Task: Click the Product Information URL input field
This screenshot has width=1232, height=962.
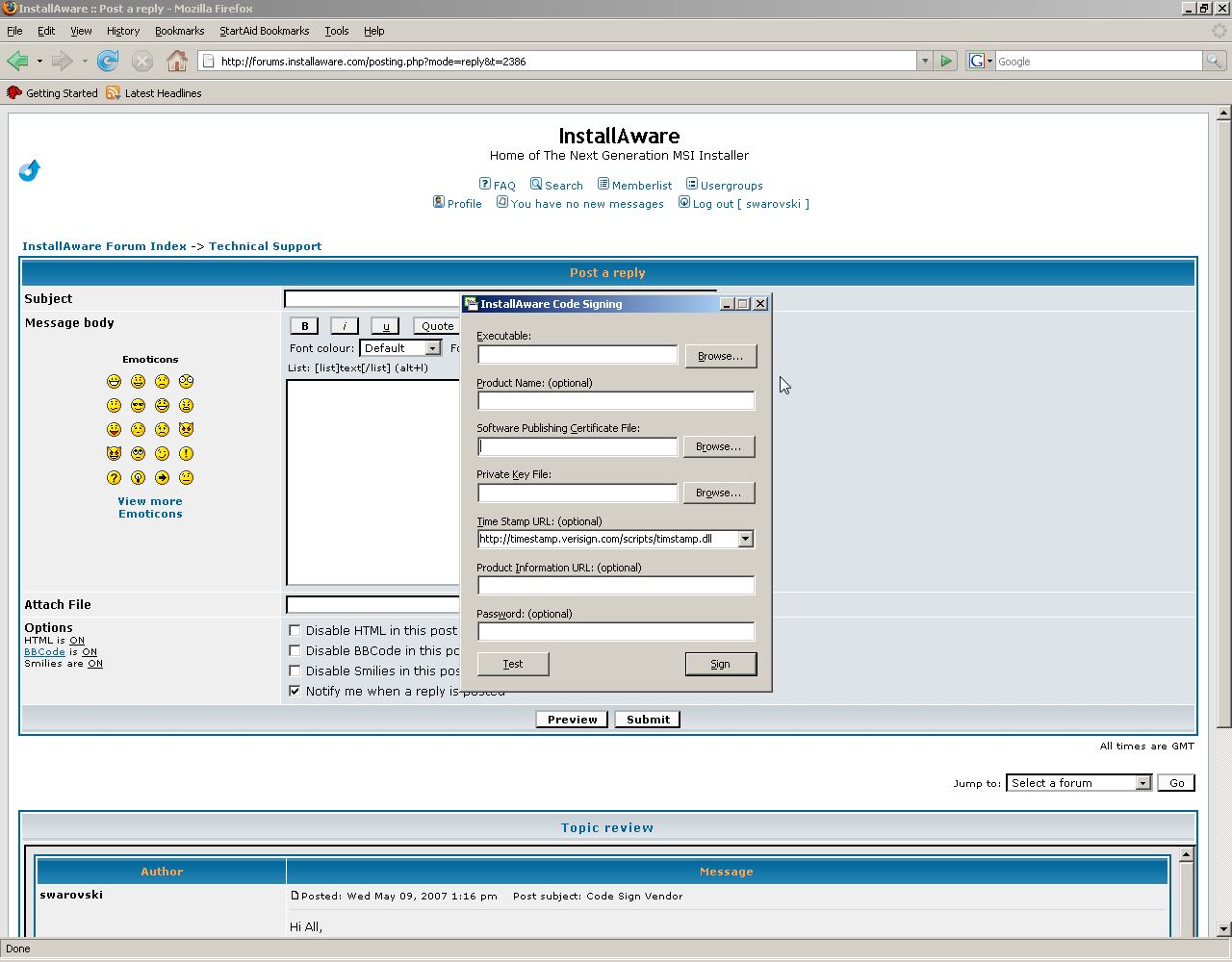Action: pyautogui.click(x=616, y=585)
